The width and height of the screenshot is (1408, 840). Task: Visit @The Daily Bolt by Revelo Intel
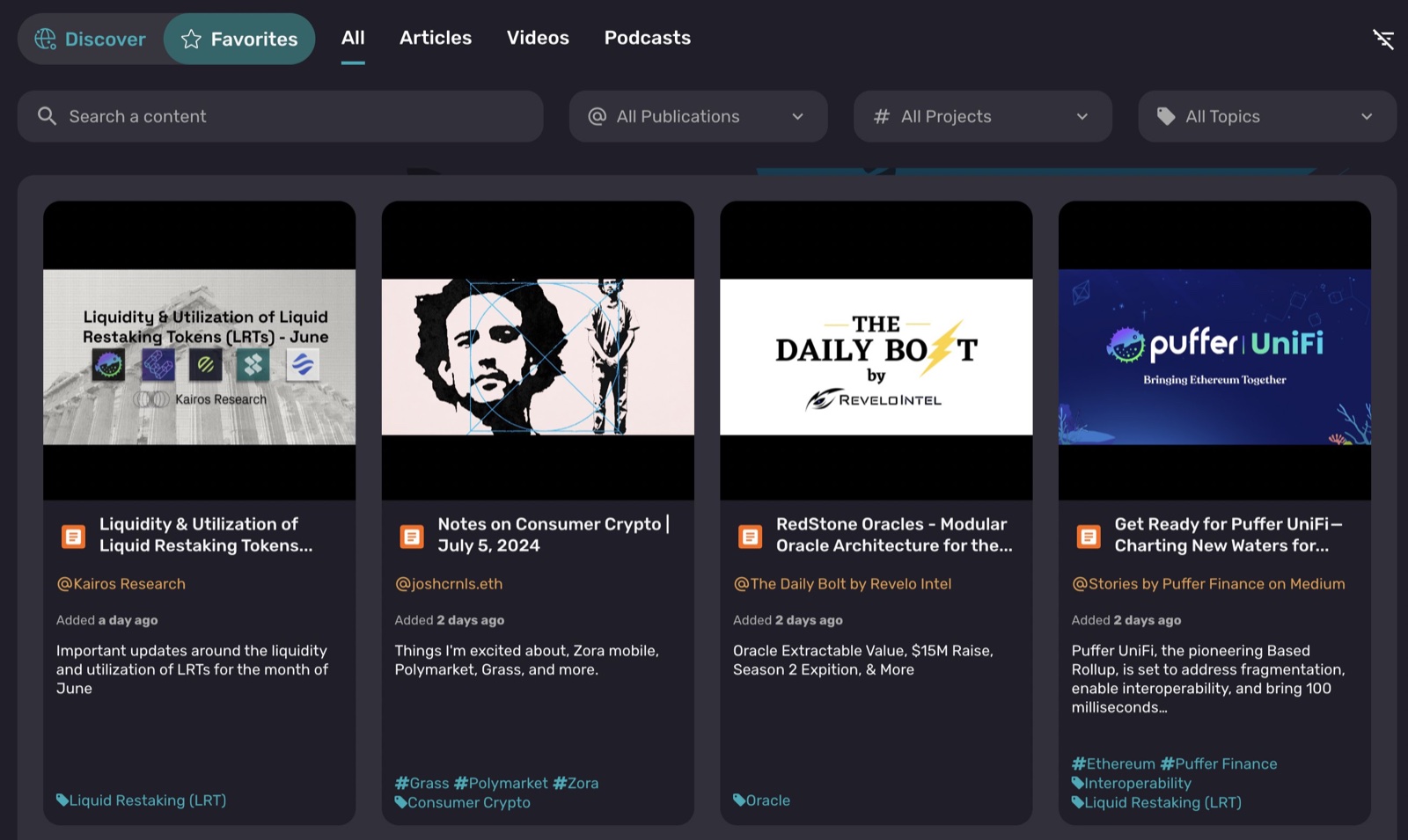click(842, 584)
